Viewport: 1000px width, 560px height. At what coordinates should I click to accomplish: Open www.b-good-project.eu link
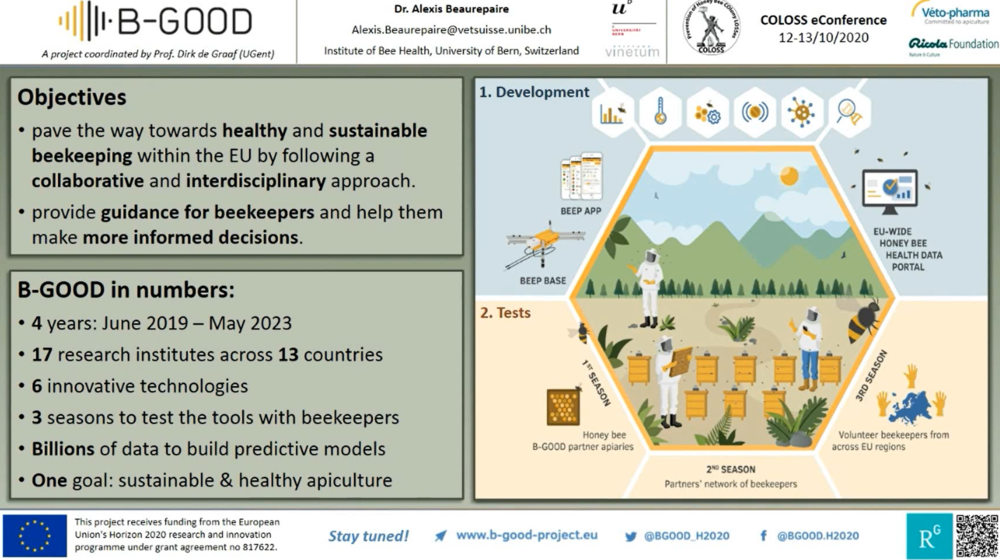point(527,535)
